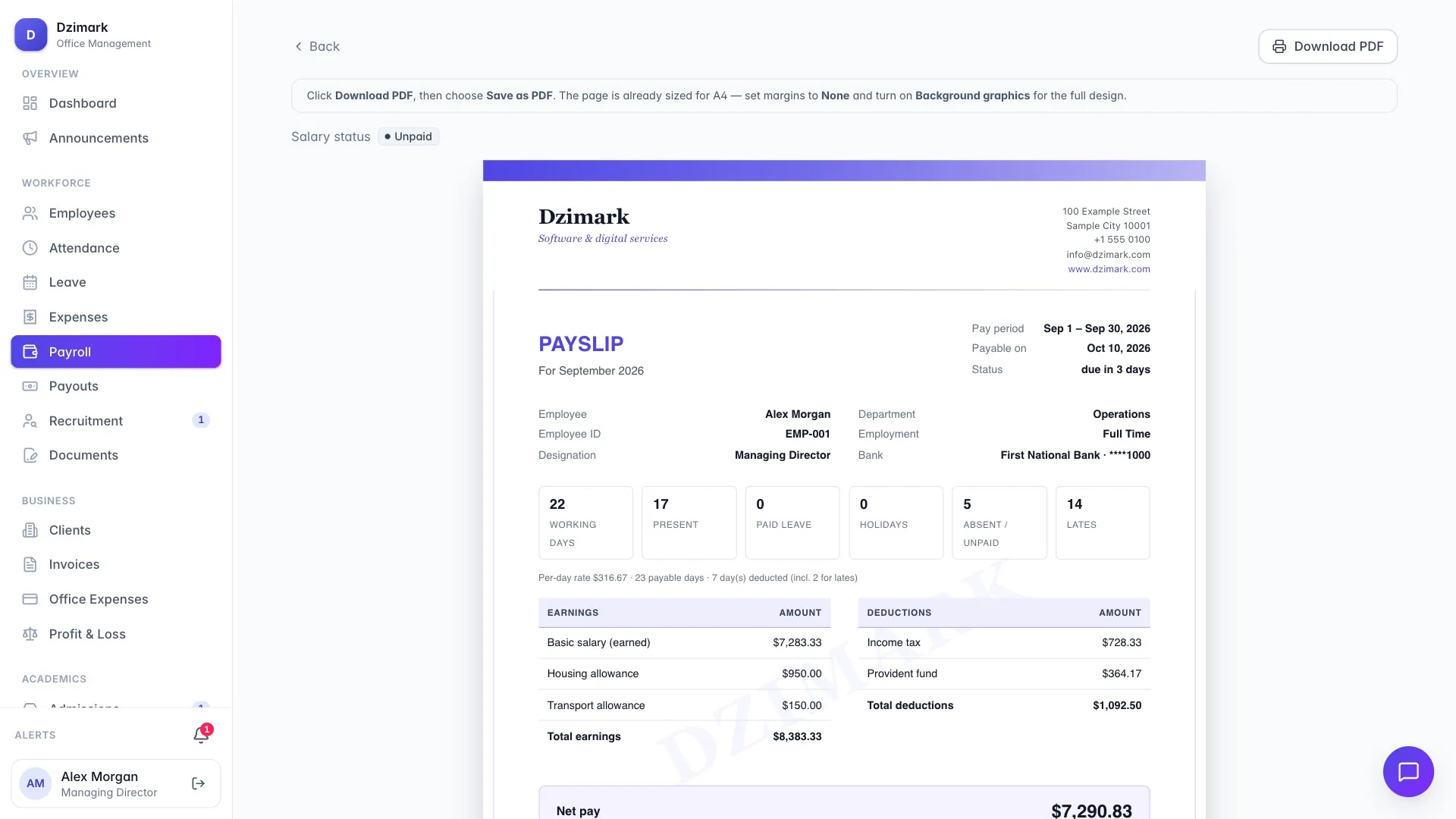Click the Recruitment person-search icon

pos(30,421)
